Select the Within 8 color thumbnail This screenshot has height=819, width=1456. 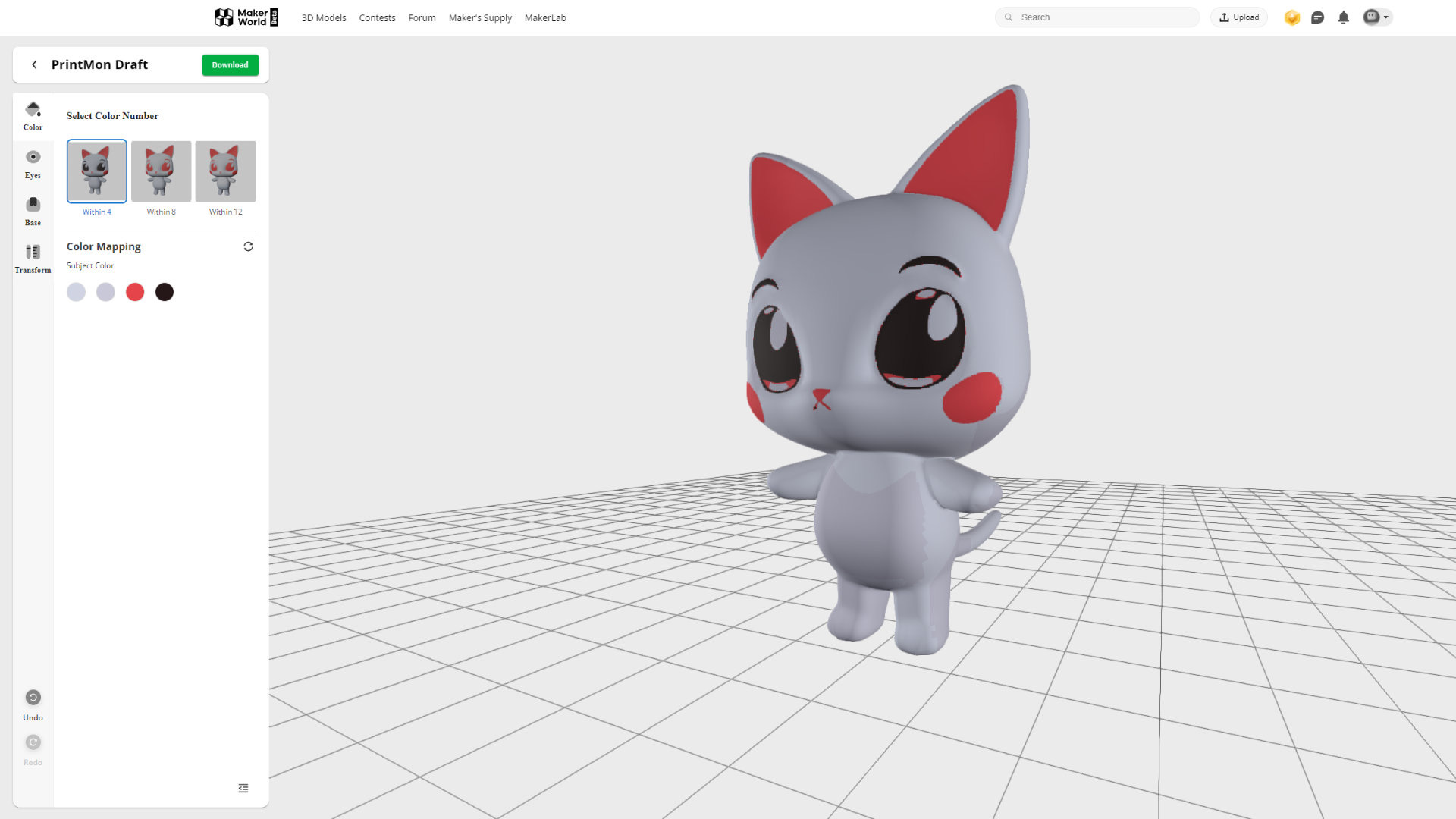(161, 171)
